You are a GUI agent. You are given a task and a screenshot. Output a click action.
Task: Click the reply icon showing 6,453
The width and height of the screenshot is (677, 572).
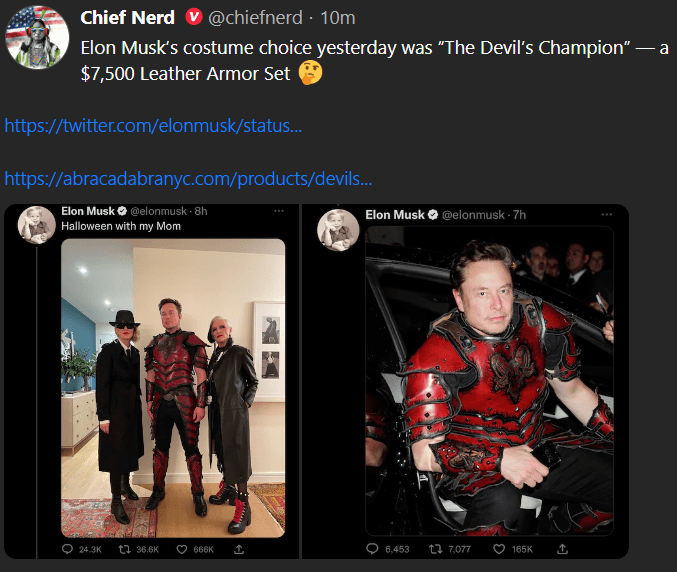pos(374,549)
